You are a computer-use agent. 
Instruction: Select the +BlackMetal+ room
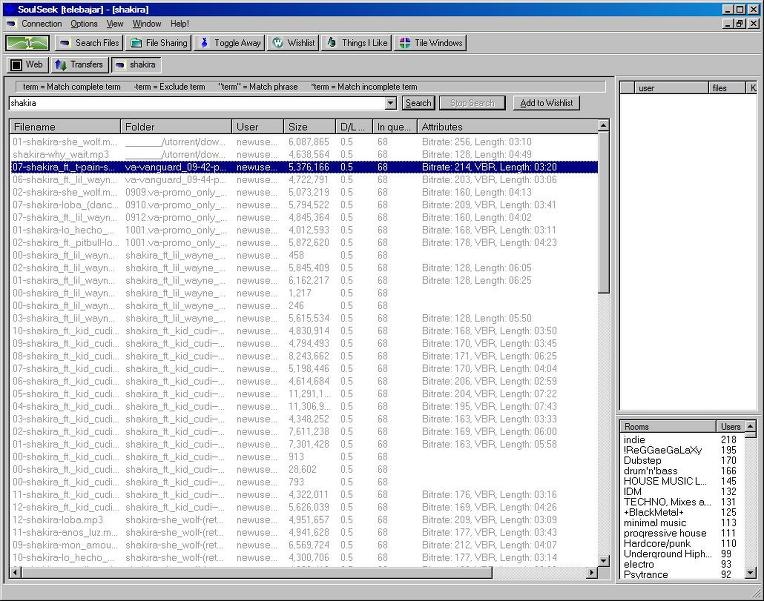[x=682, y=512]
